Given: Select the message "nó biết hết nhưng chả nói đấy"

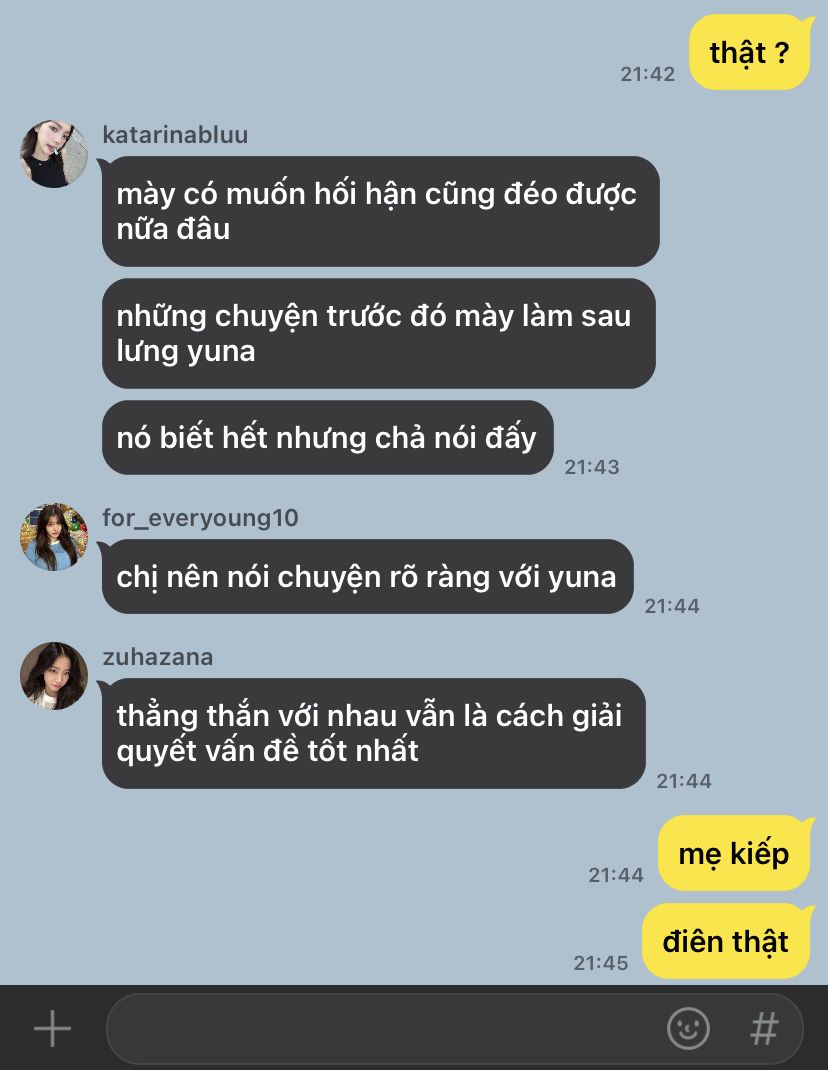Looking at the screenshot, I should (x=327, y=437).
